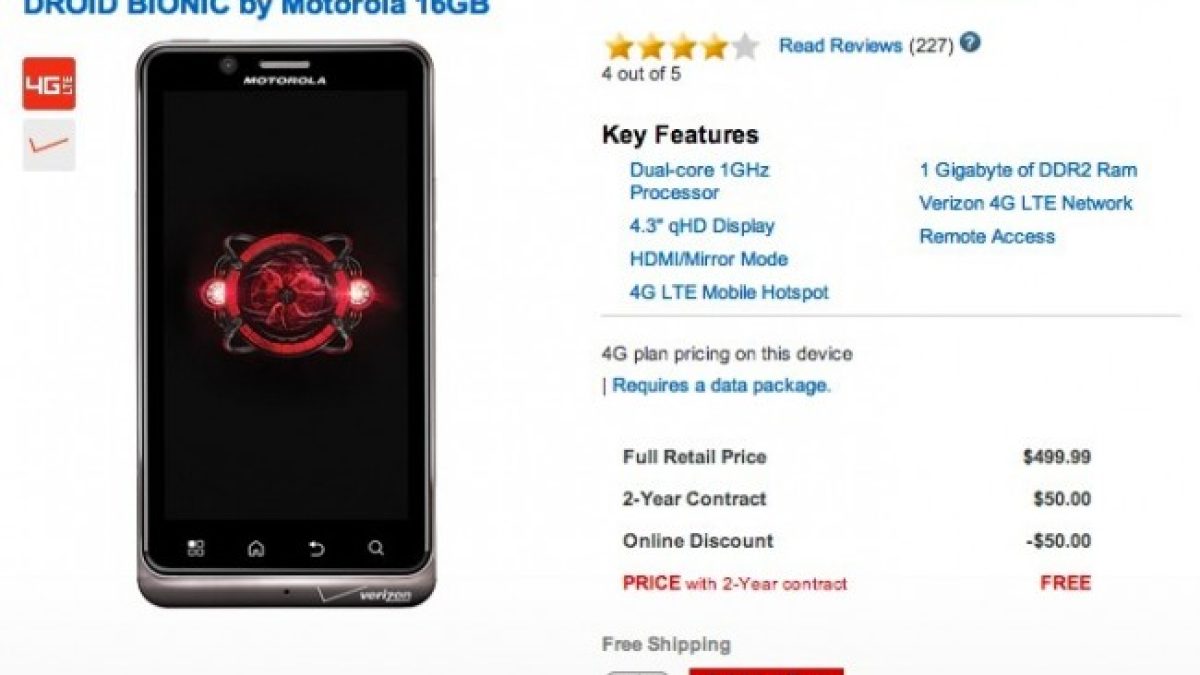Tap the phone's home button icon
The height and width of the screenshot is (675, 1200).
tap(256, 548)
